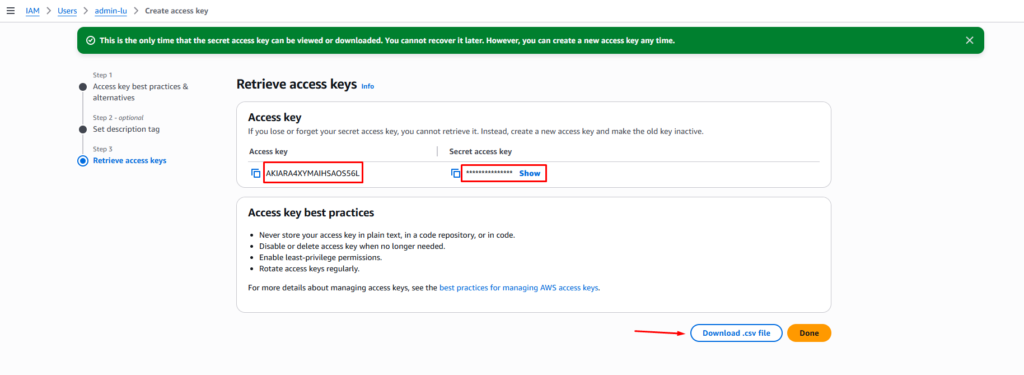Click the Step 3 active radio indicator
Image resolution: width=1024 pixels, height=375 pixels.
click(x=83, y=161)
